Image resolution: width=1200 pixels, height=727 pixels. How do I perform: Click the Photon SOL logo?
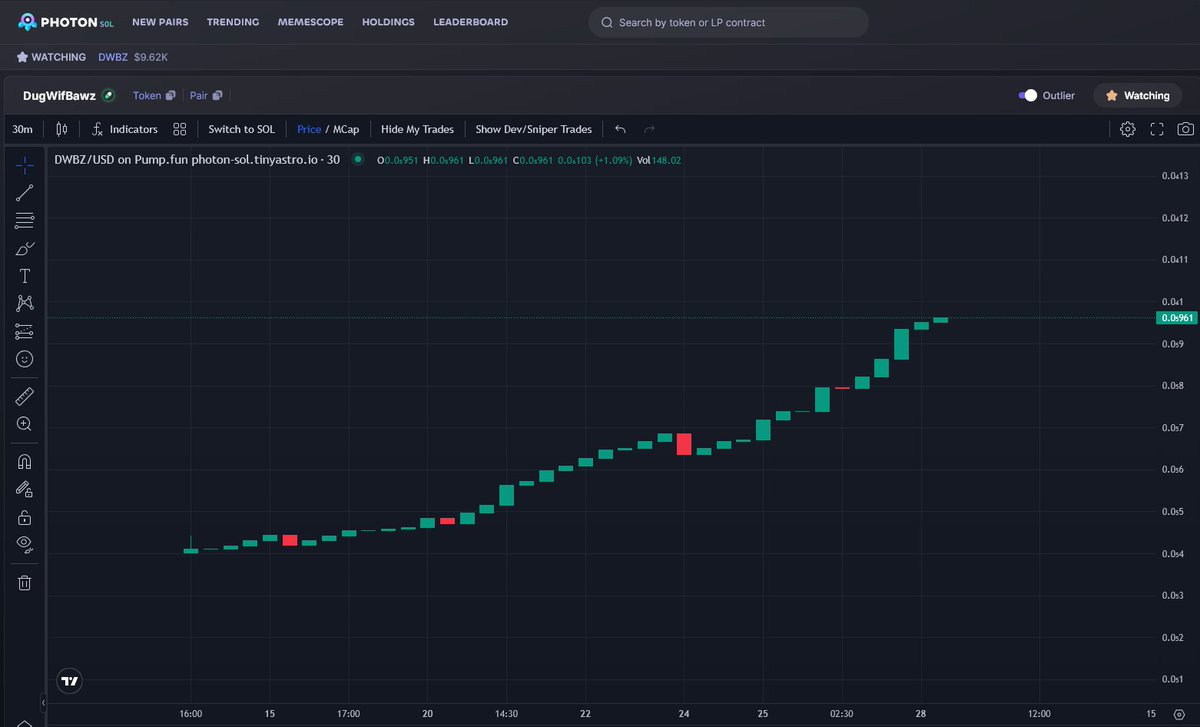(x=66, y=22)
